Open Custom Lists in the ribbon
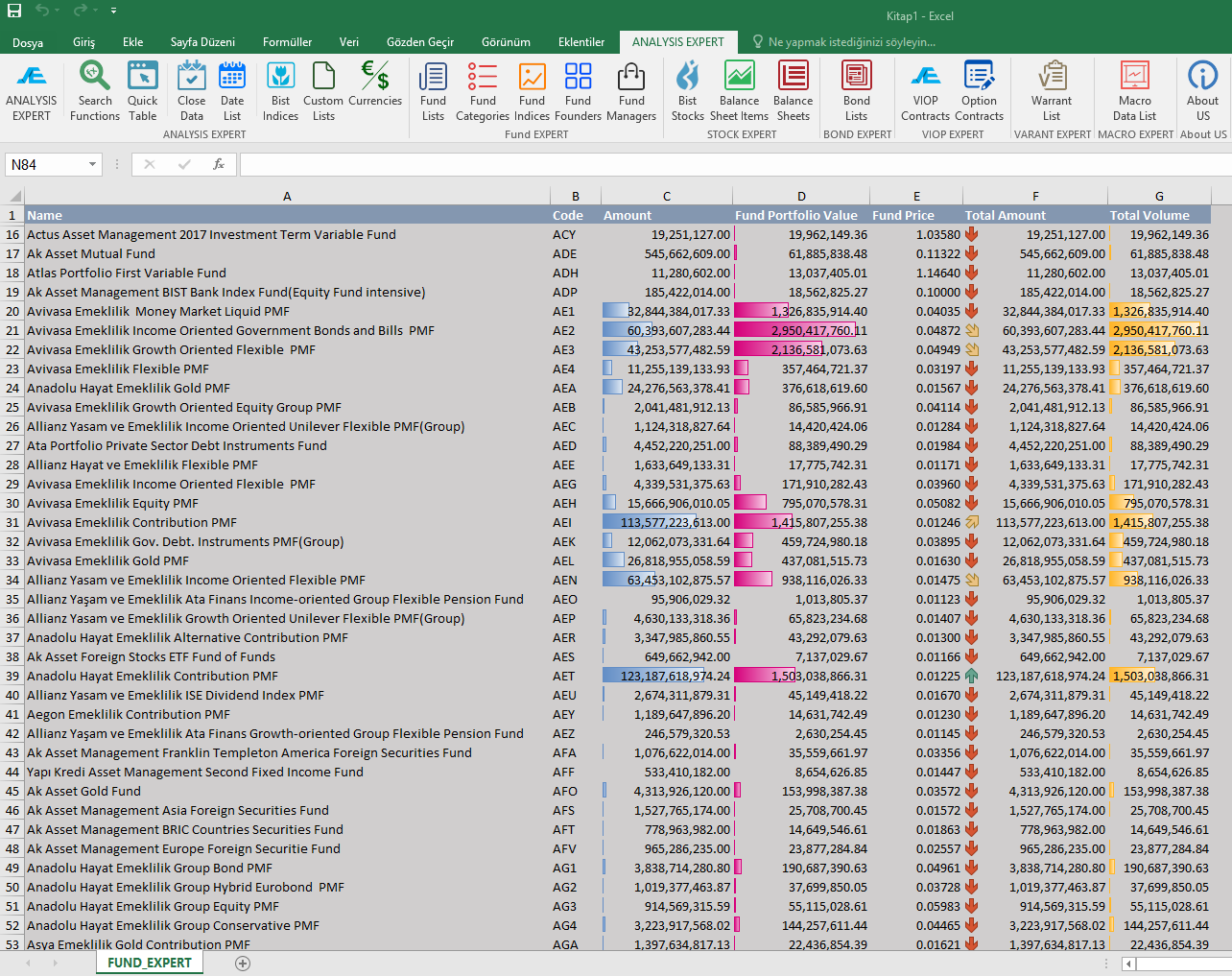Viewport: 1232px width, 976px height. tap(323, 91)
